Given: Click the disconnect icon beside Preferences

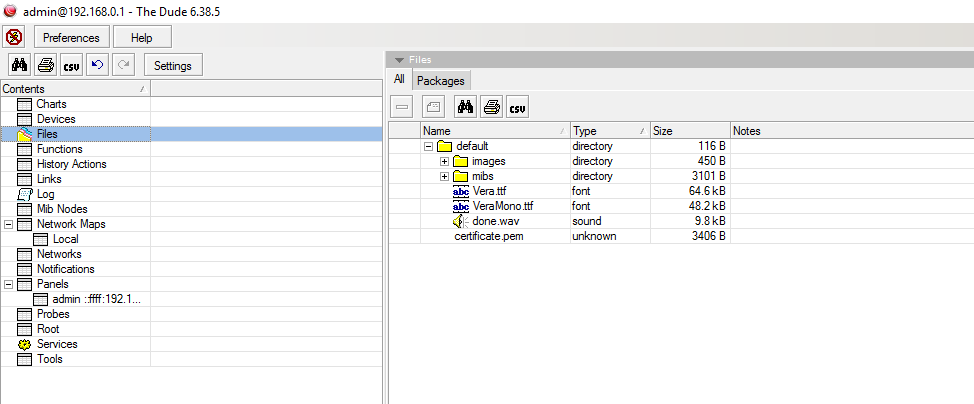Looking at the screenshot, I should tap(14, 37).
